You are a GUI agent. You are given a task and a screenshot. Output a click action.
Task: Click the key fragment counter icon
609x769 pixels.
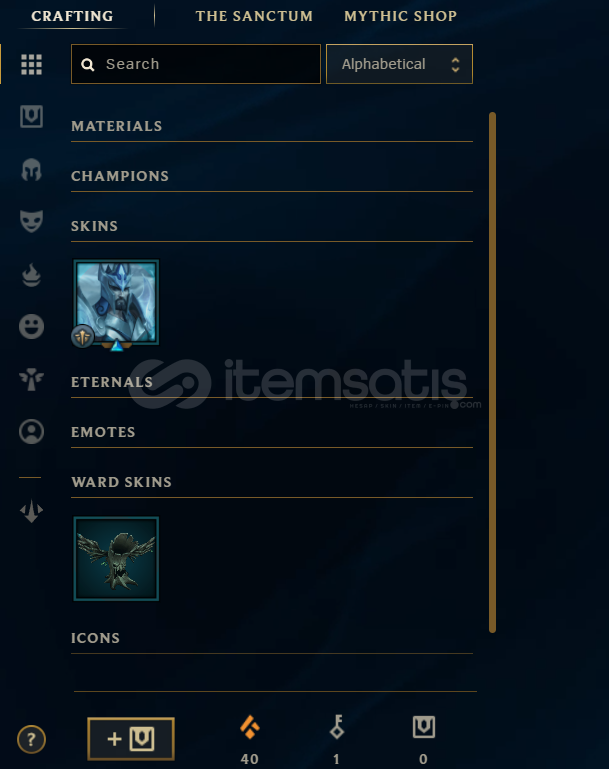point(337,727)
